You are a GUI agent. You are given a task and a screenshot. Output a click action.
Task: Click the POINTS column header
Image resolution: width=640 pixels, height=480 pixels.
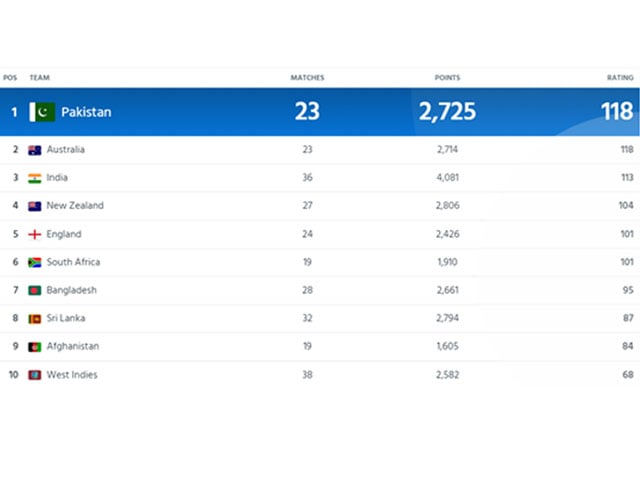[x=447, y=78]
